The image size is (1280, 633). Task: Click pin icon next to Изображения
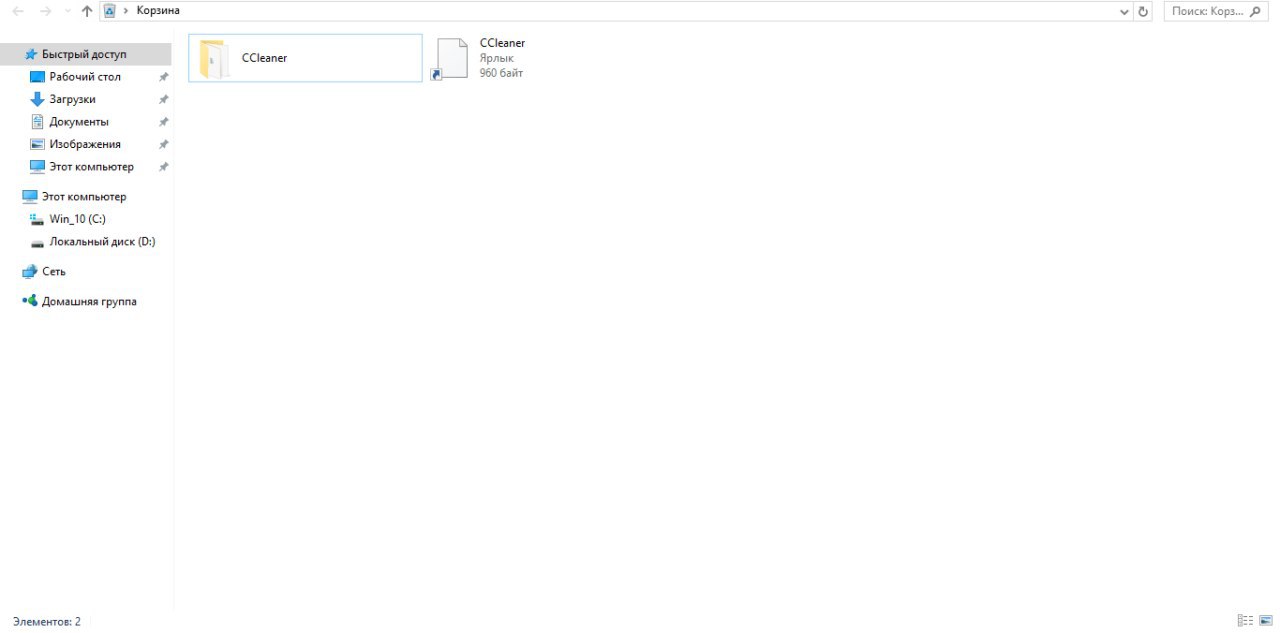(x=163, y=144)
